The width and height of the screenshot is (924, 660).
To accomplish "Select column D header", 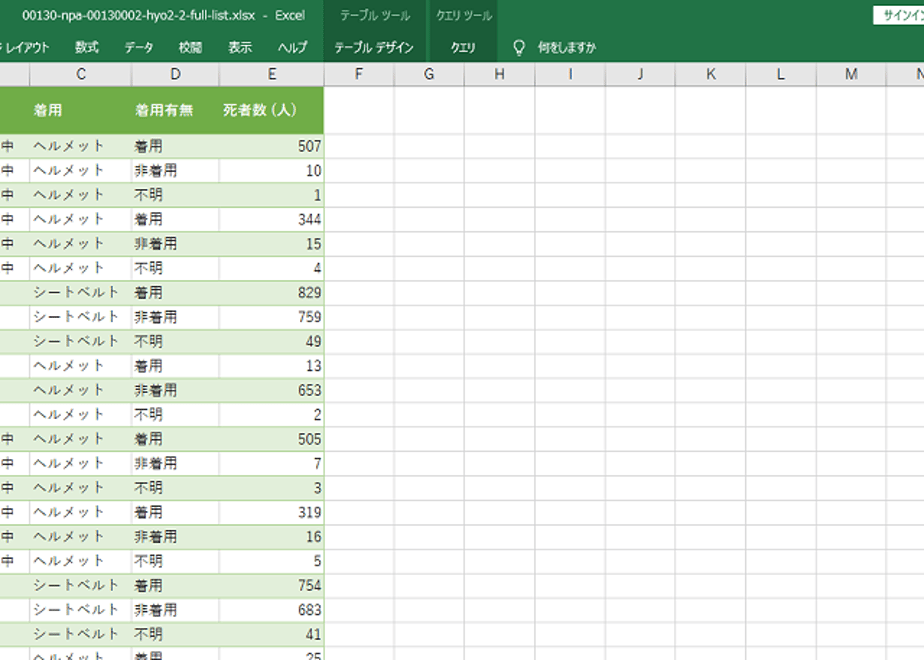I will (x=175, y=74).
